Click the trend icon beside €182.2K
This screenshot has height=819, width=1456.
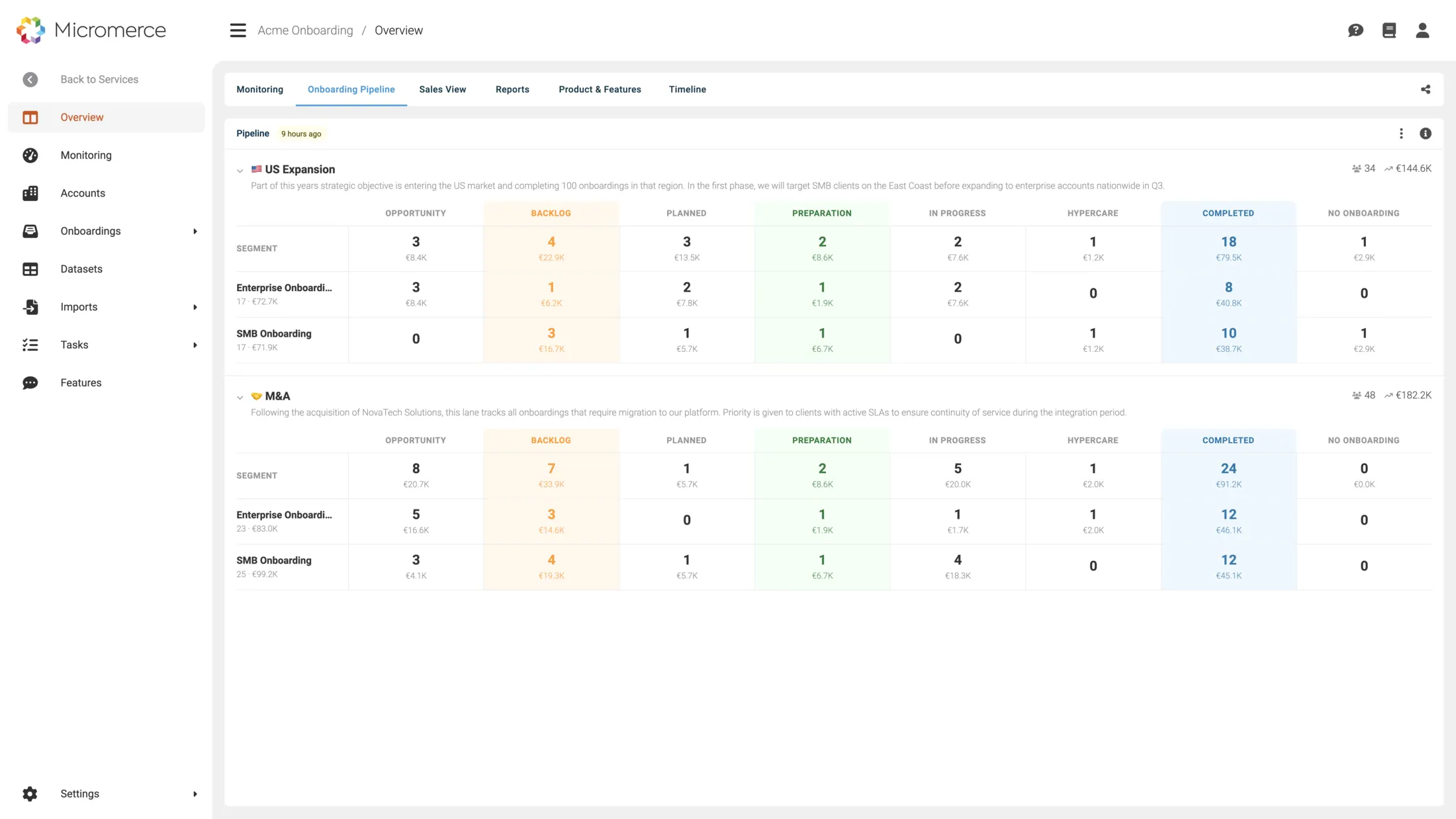(1388, 396)
